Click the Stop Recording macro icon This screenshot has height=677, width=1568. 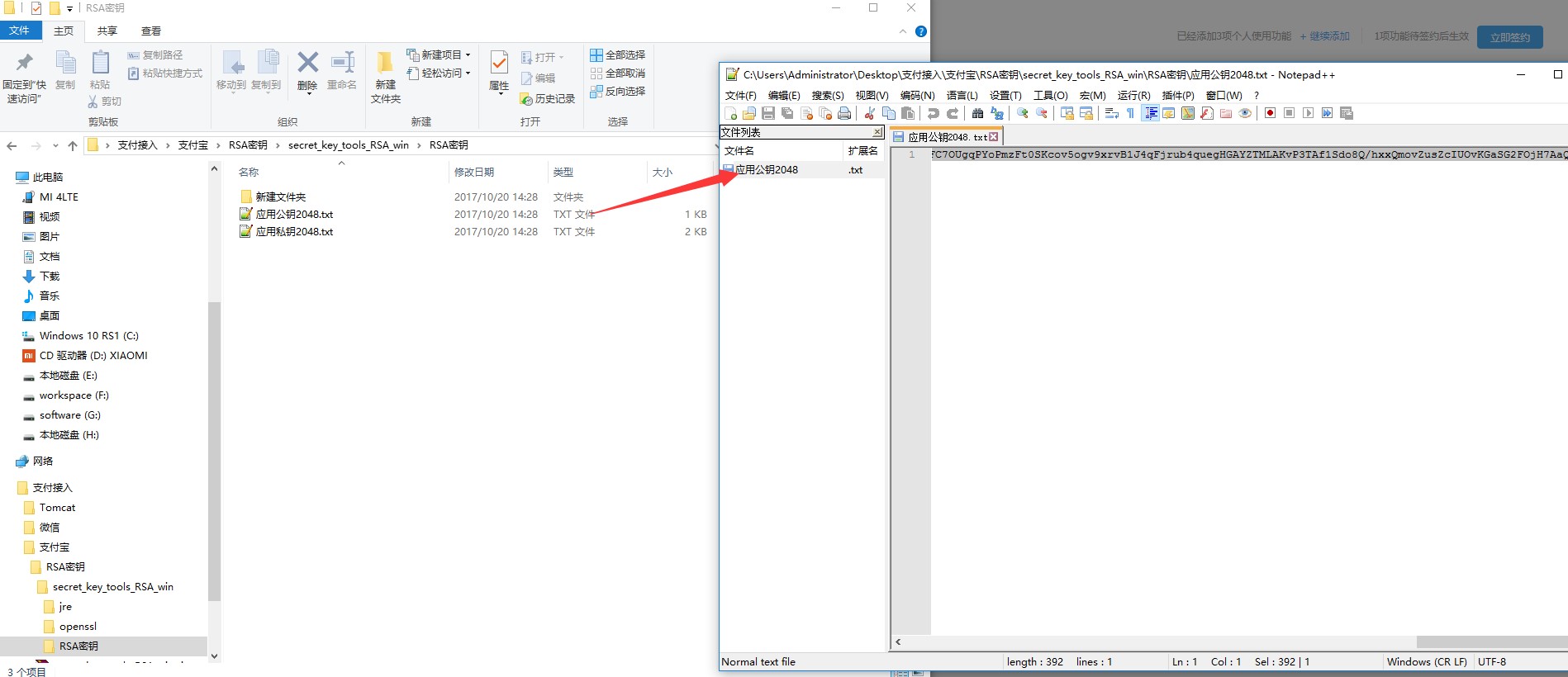pyautogui.click(x=1289, y=113)
